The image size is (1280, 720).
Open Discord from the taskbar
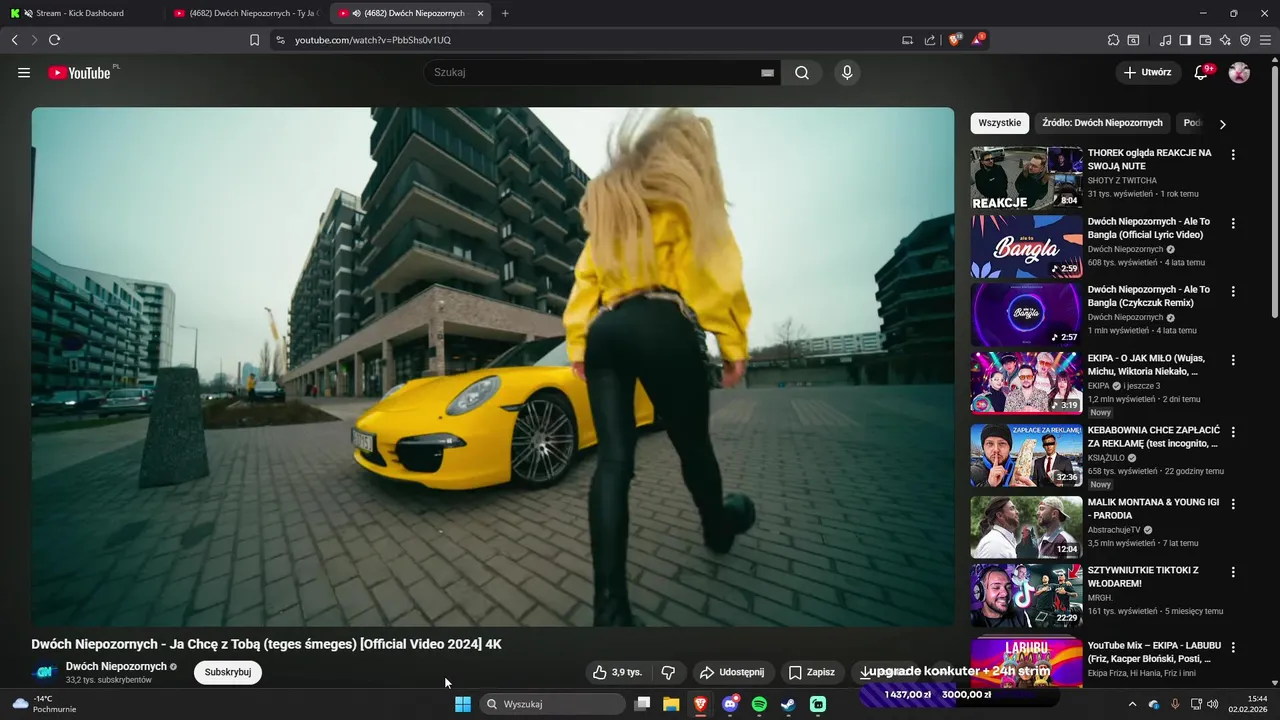tap(730, 704)
